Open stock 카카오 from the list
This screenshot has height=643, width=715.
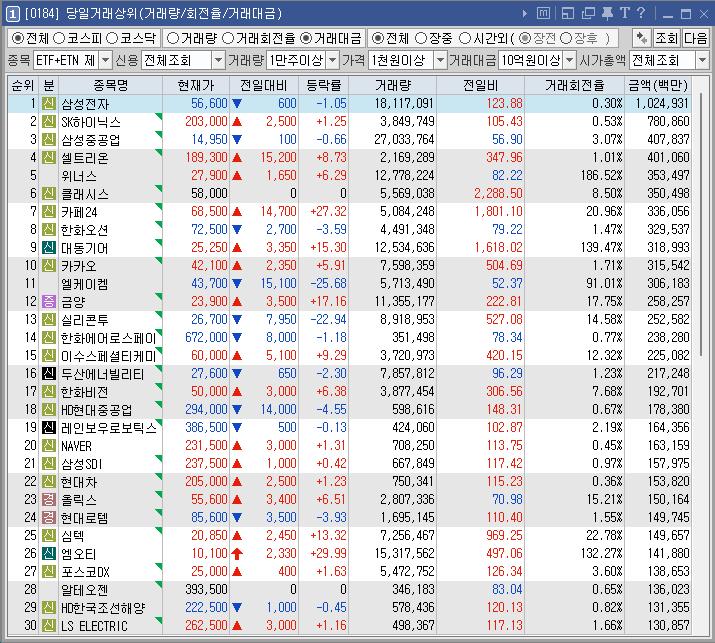click(x=79, y=265)
